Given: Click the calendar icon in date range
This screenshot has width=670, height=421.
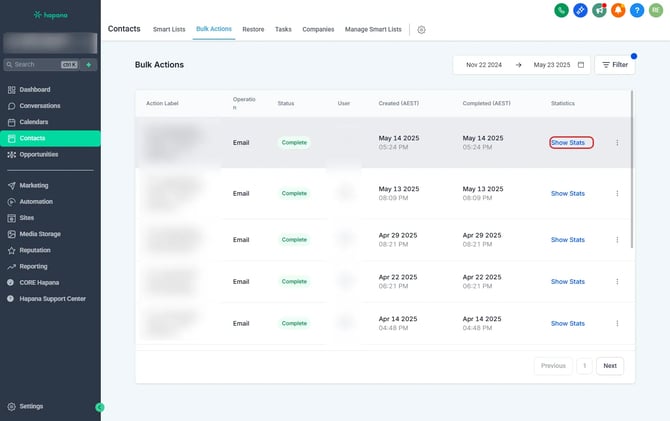Looking at the screenshot, I should 581,65.
